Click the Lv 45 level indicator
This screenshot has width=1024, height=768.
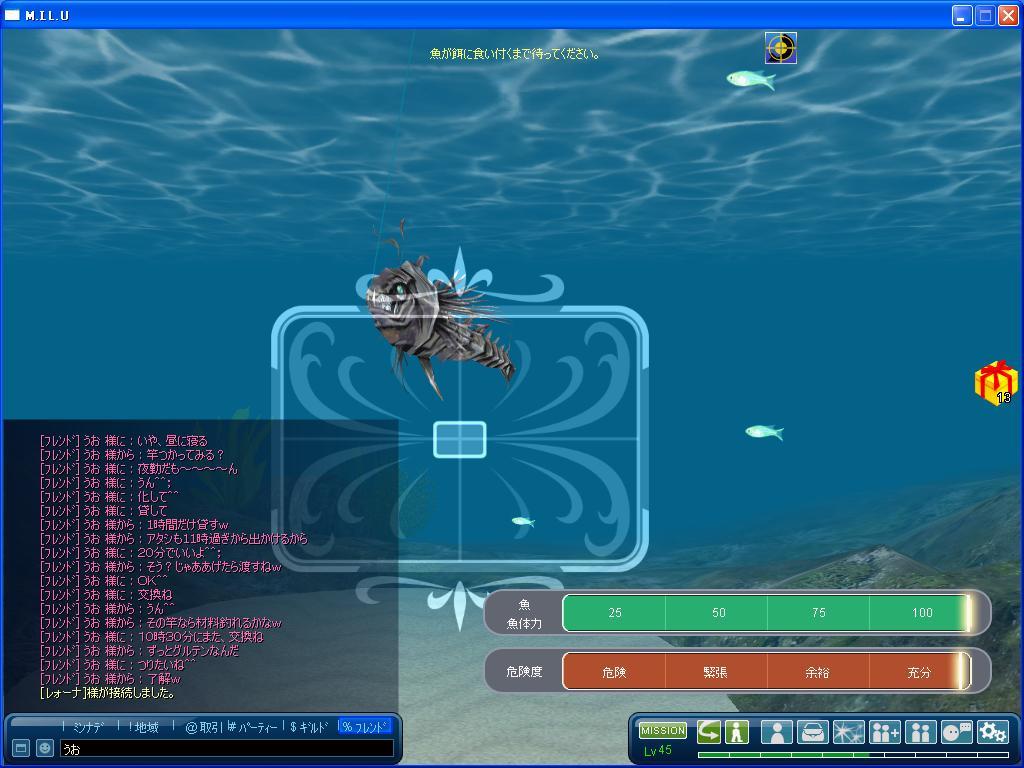pyautogui.click(x=658, y=750)
